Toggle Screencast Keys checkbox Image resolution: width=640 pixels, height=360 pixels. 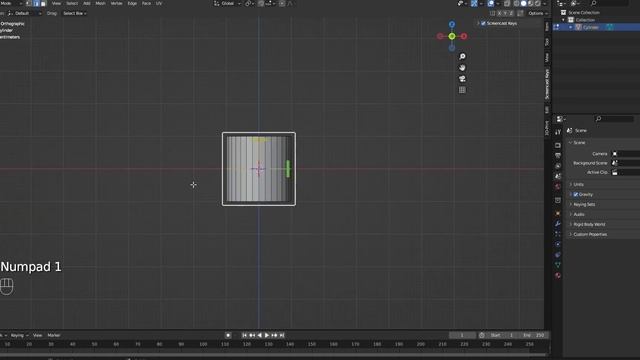click(483, 23)
